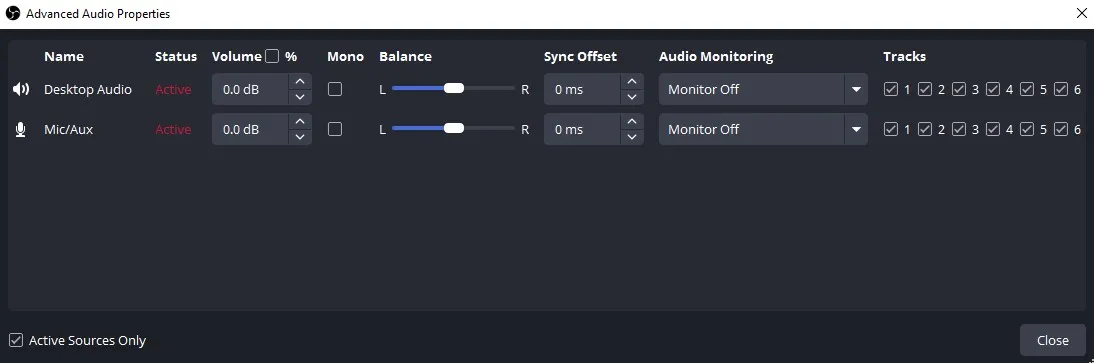Close the Advanced Audio Properties window
This screenshot has height=363, width=1094.
pyautogui.click(x=1081, y=13)
